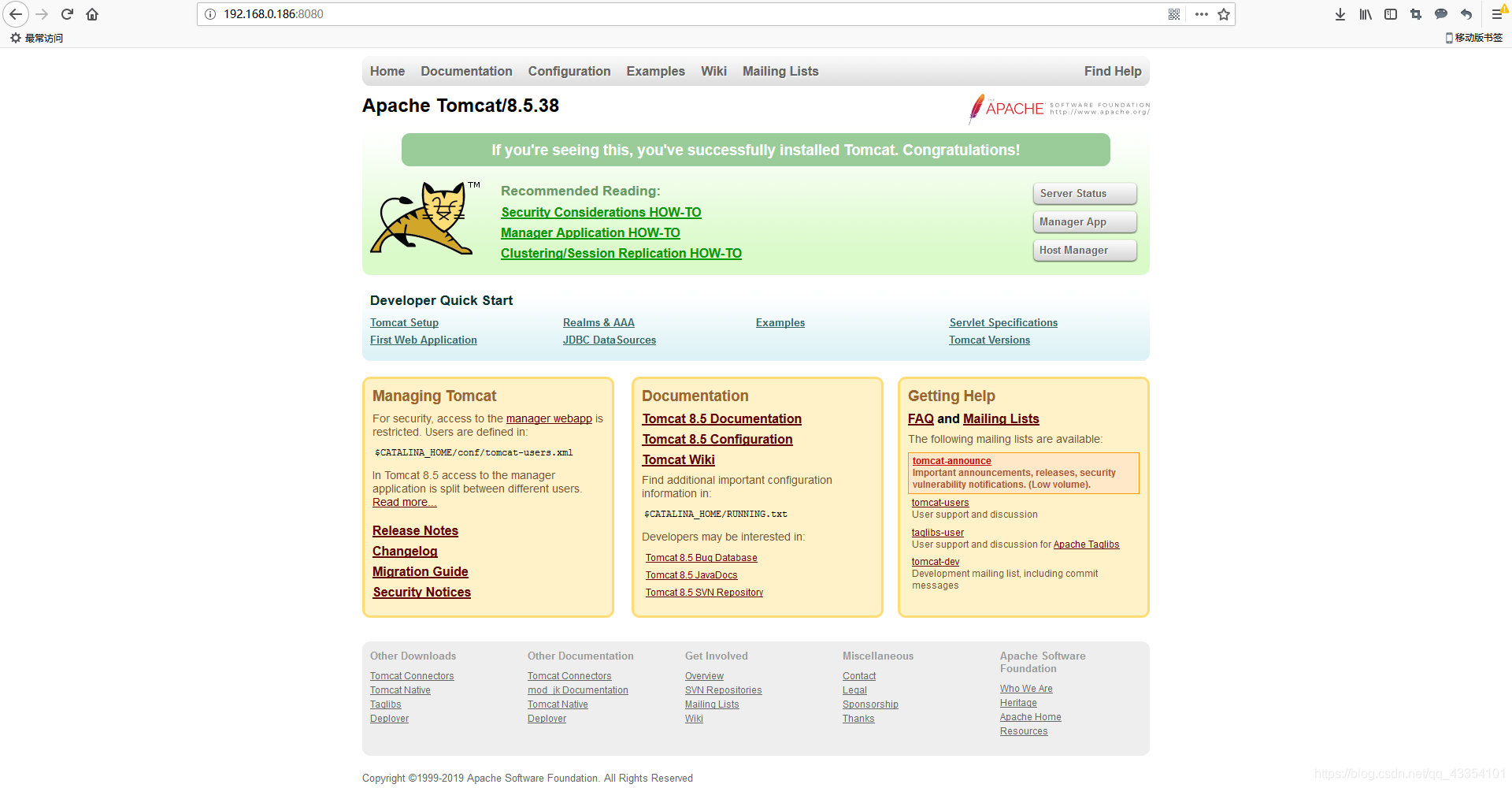Image resolution: width=1512 pixels, height=788 pixels.
Task: Open the First Web Application link
Action: pos(424,340)
